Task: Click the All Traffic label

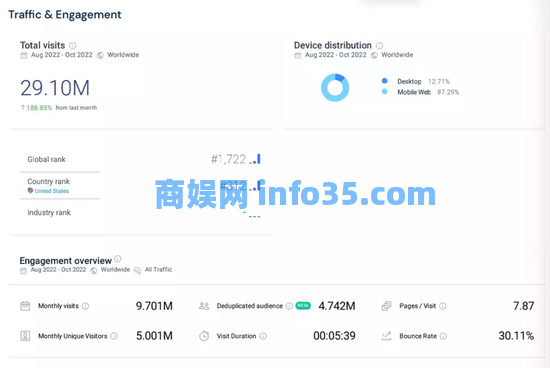Action: [159, 269]
